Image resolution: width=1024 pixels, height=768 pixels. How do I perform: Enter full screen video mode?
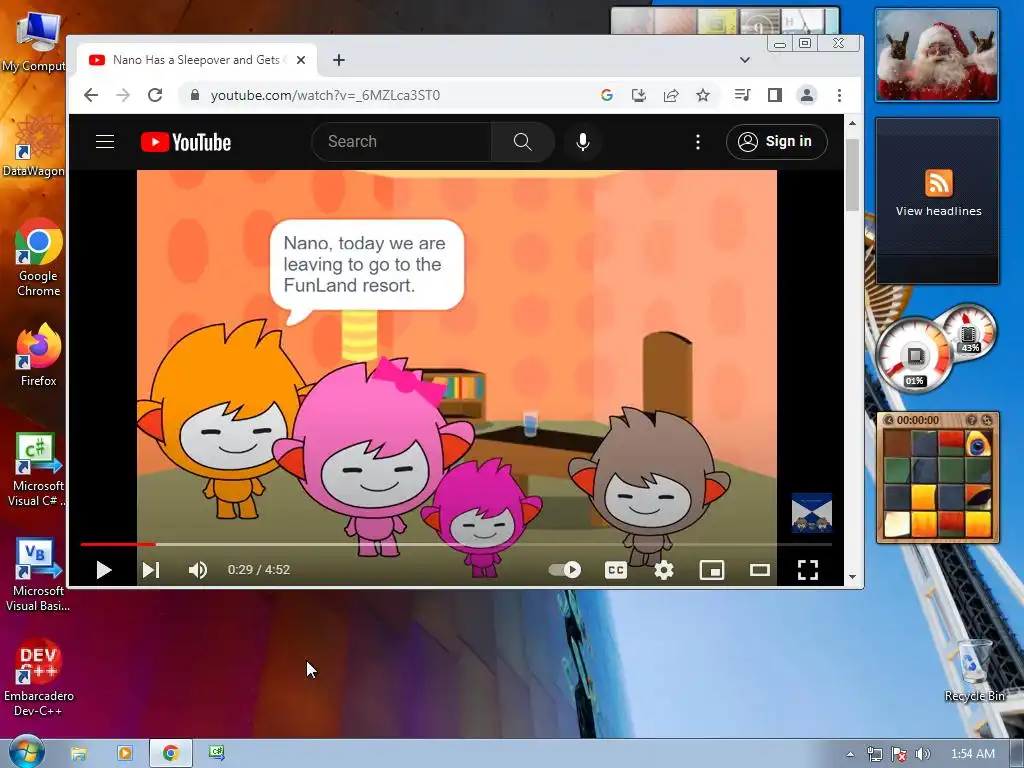pyautogui.click(x=808, y=570)
